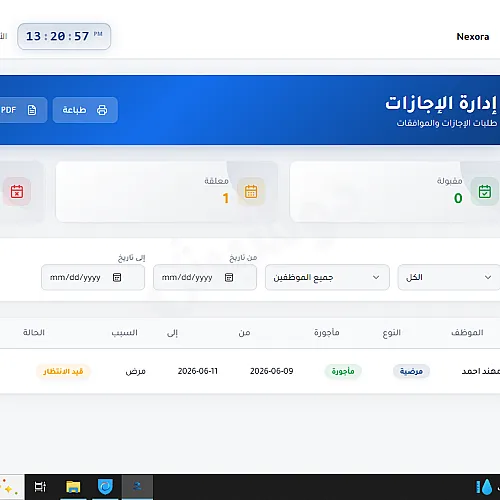This screenshot has height=500, width=500.
Task: Click the الحالة column header
Action: [34, 332]
